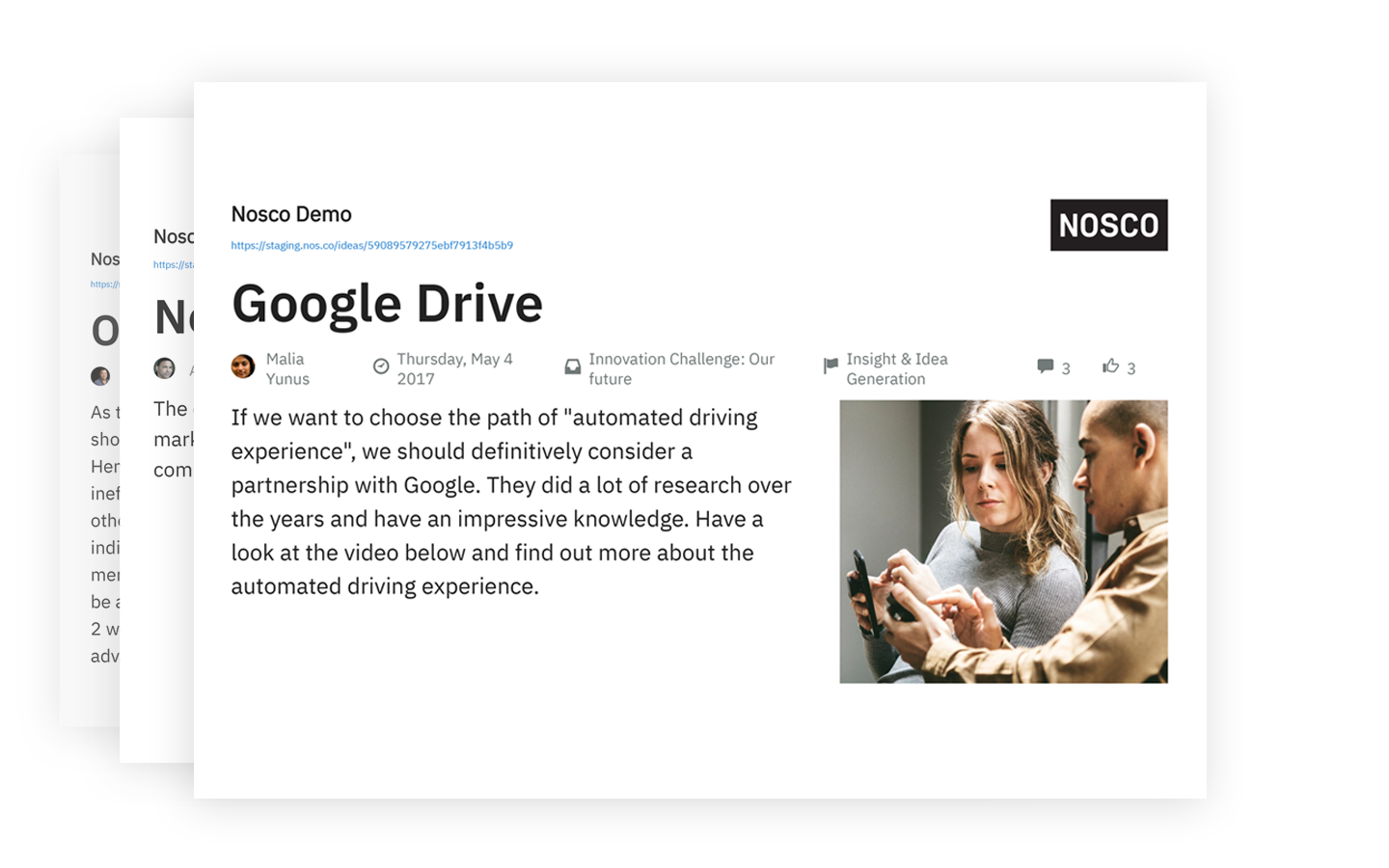Click the thumbs up likes icon
This screenshot has height=868, width=1389.
pyautogui.click(x=1111, y=366)
